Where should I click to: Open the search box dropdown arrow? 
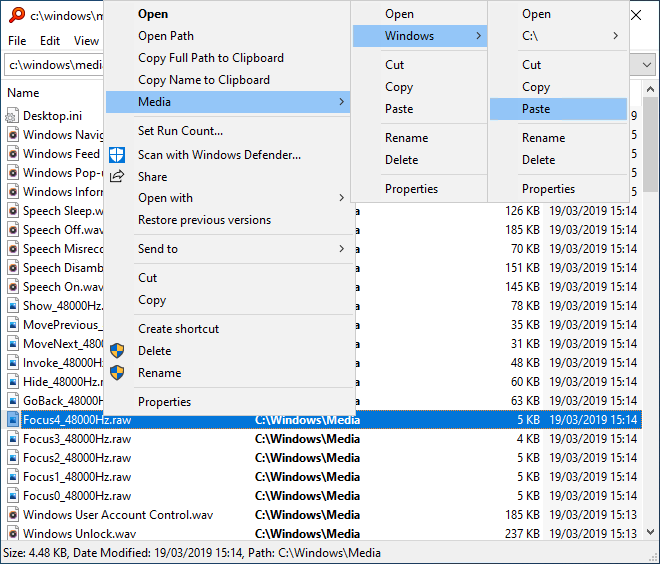(x=647, y=65)
